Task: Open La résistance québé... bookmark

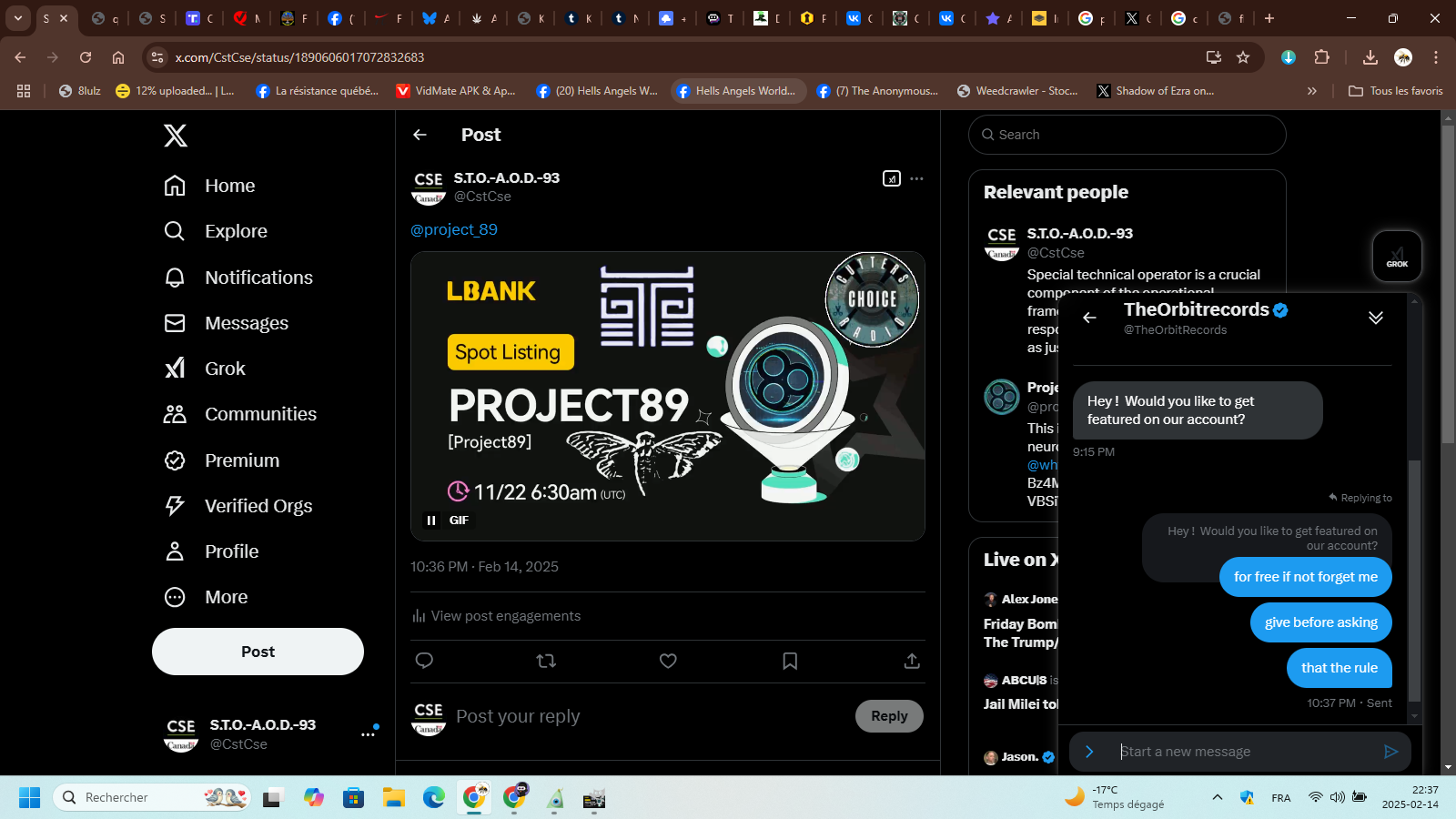Action: [x=318, y=91]
